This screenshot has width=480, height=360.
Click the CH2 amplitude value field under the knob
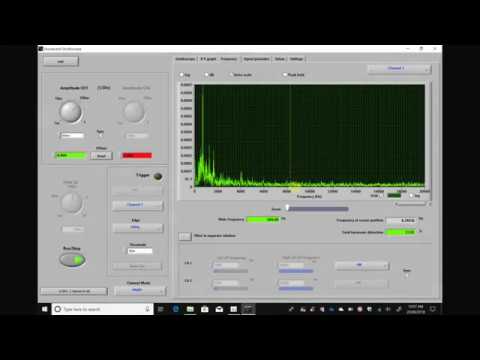point(137,136)
